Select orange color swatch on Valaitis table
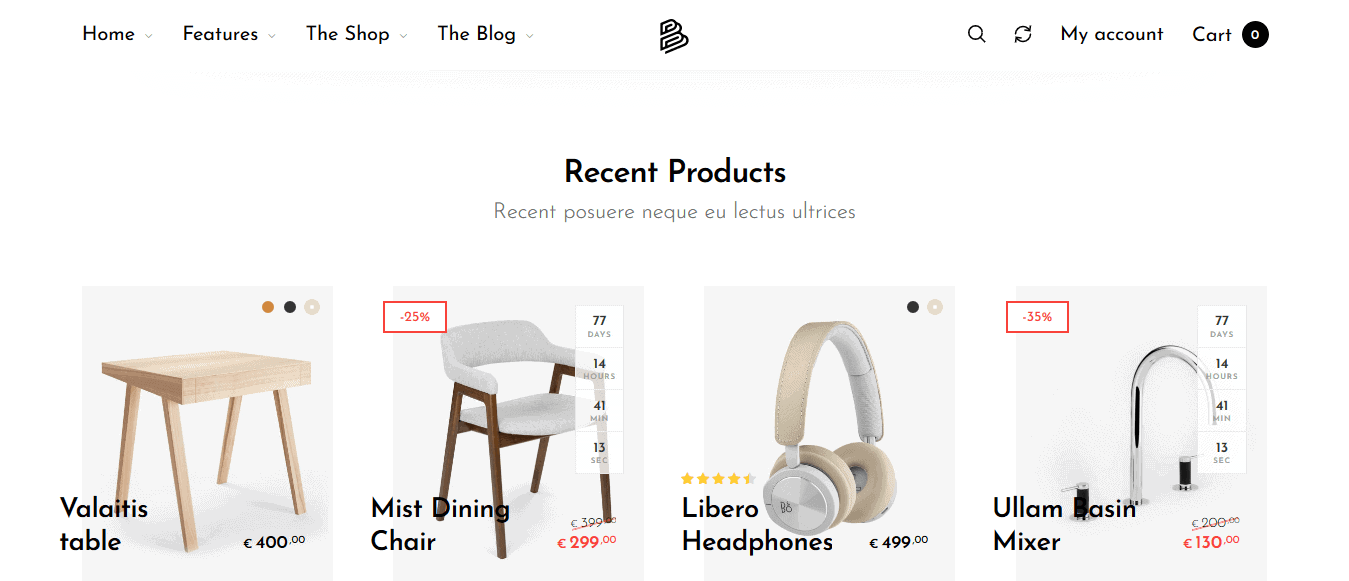This screenshot has height=581, width=1349. pyautogui.click(x=268, y=307)
